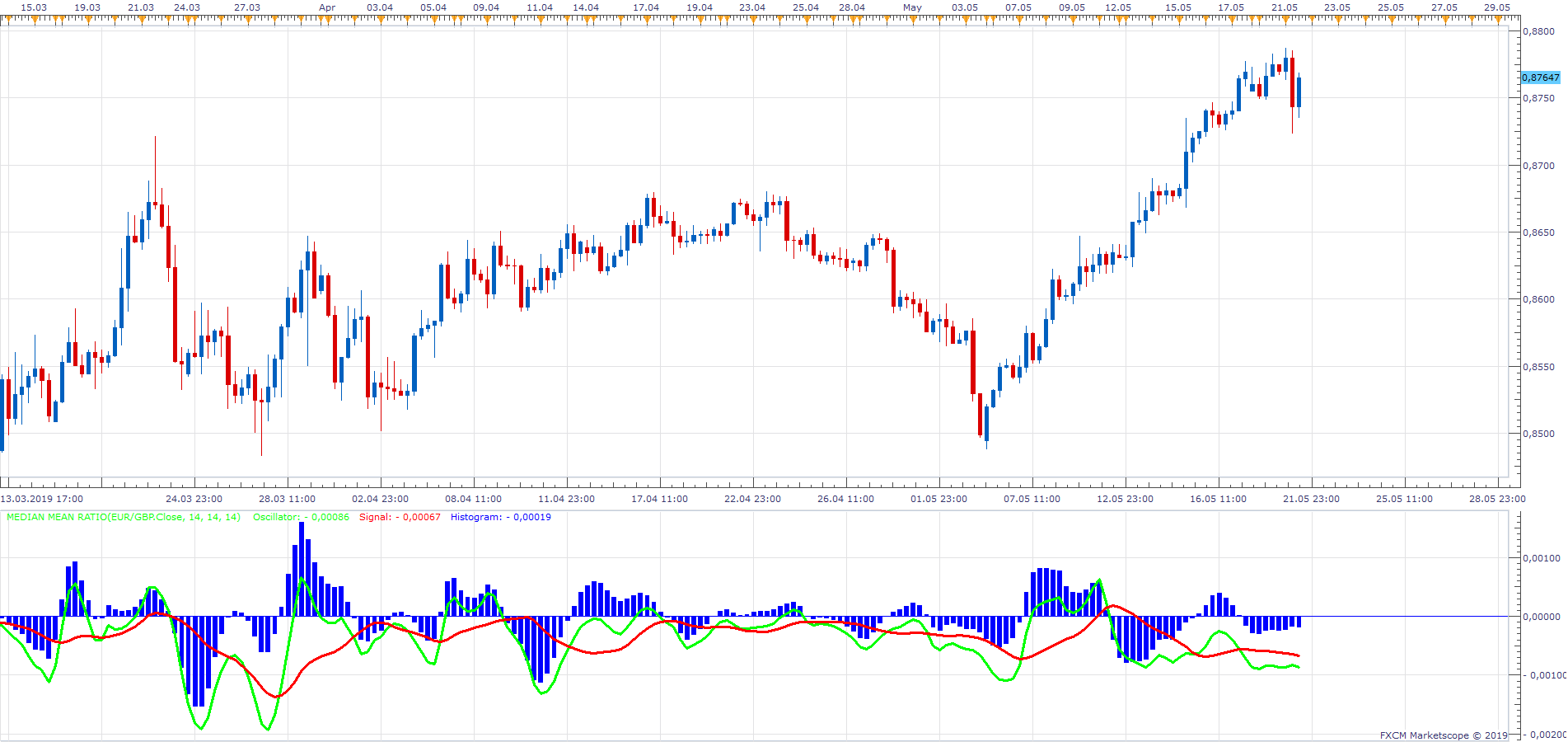
Task: Click the Apr month label on top axis
Action: tap(327, 7)
